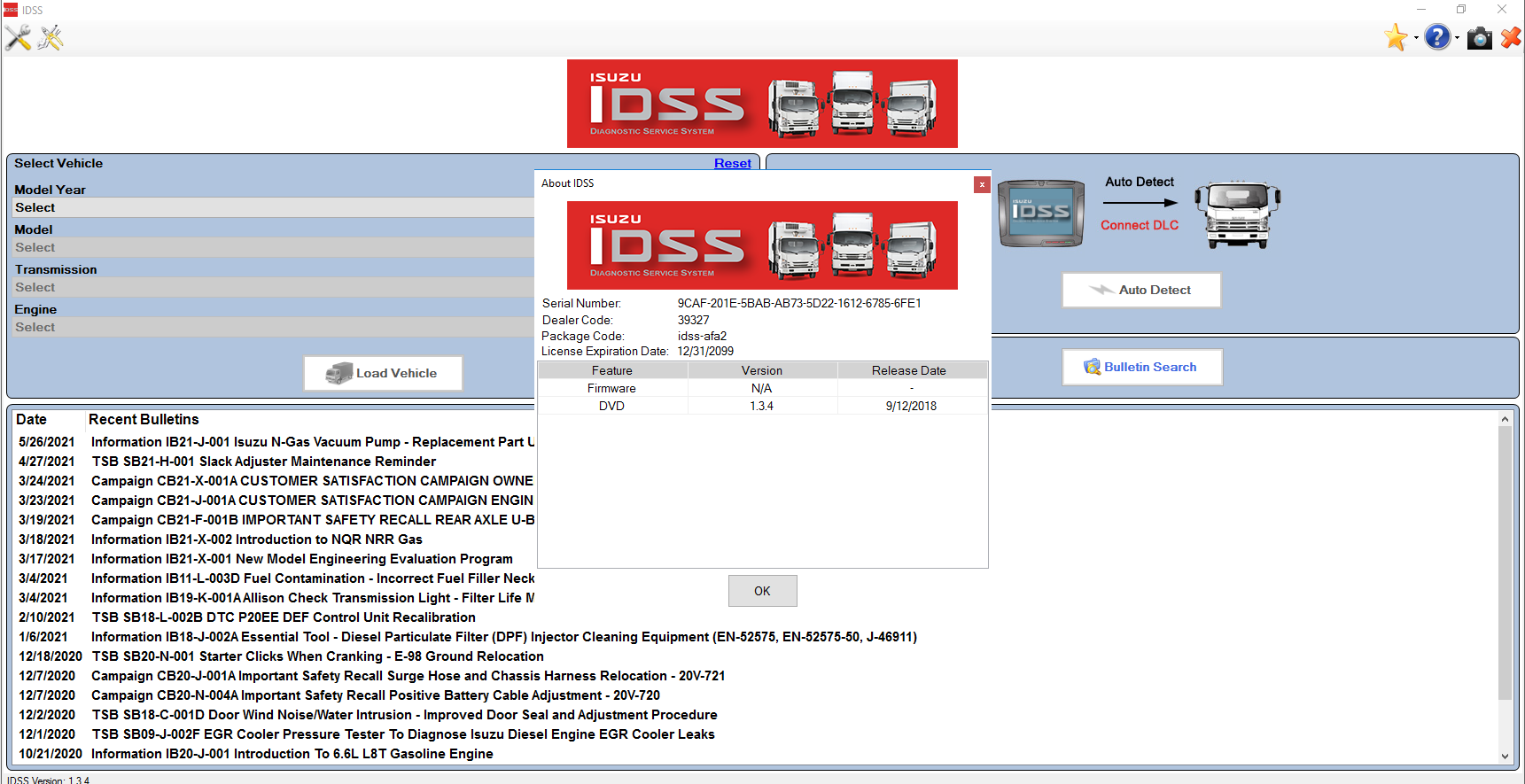The width and height of the screenshot is (1525, 784).
Task: Open IB19-K-001A Allison Check Transmission Light bulletin
Action: coord(313,598)
